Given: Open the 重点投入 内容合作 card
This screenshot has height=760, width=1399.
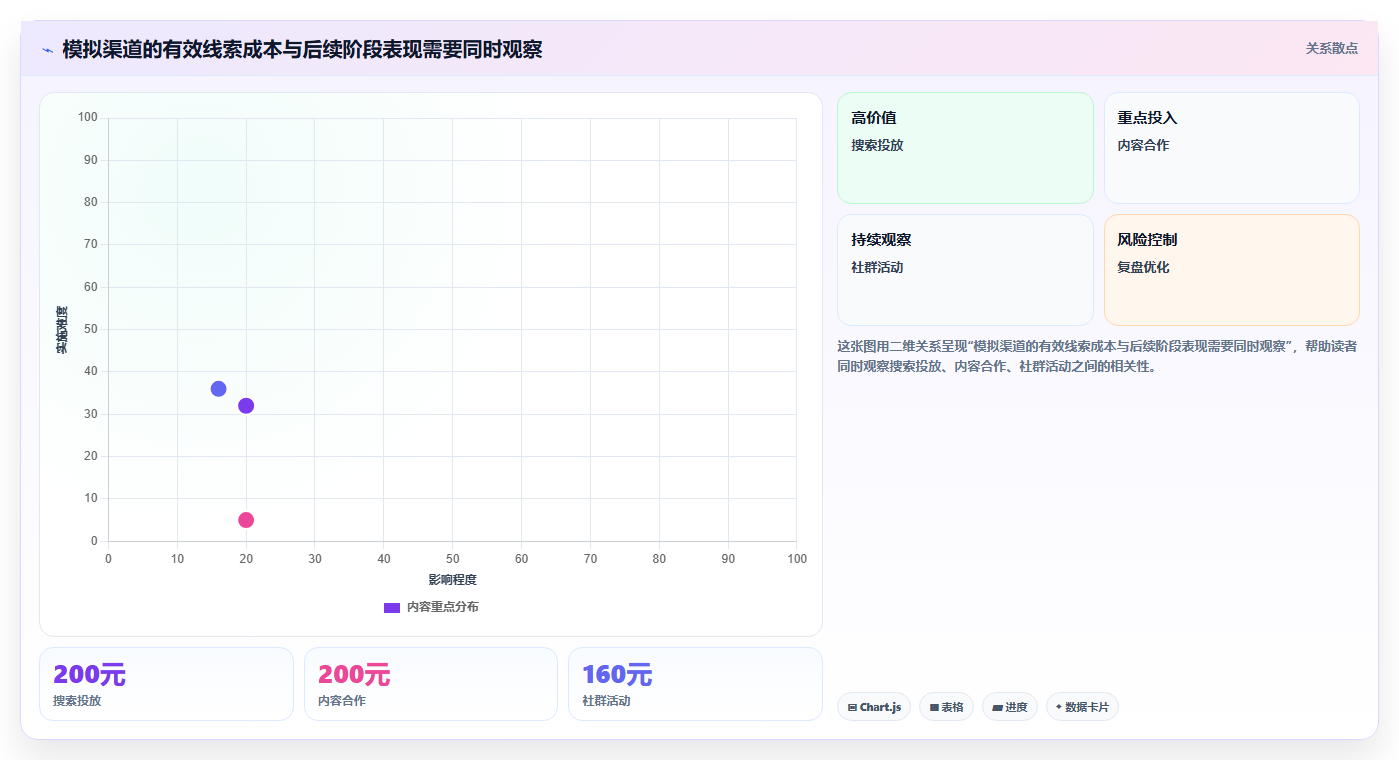Looking at the screenshot, I should pos(1231,148).
